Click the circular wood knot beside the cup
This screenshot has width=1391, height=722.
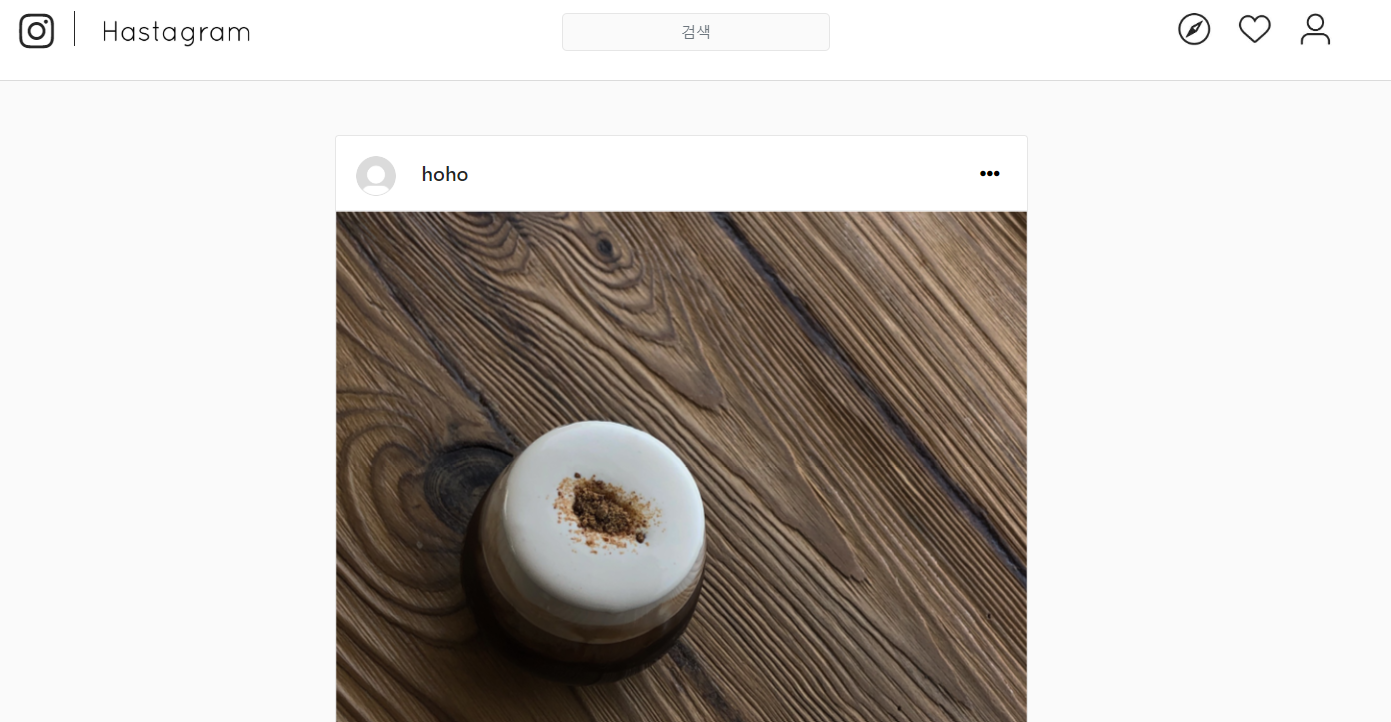462,490
